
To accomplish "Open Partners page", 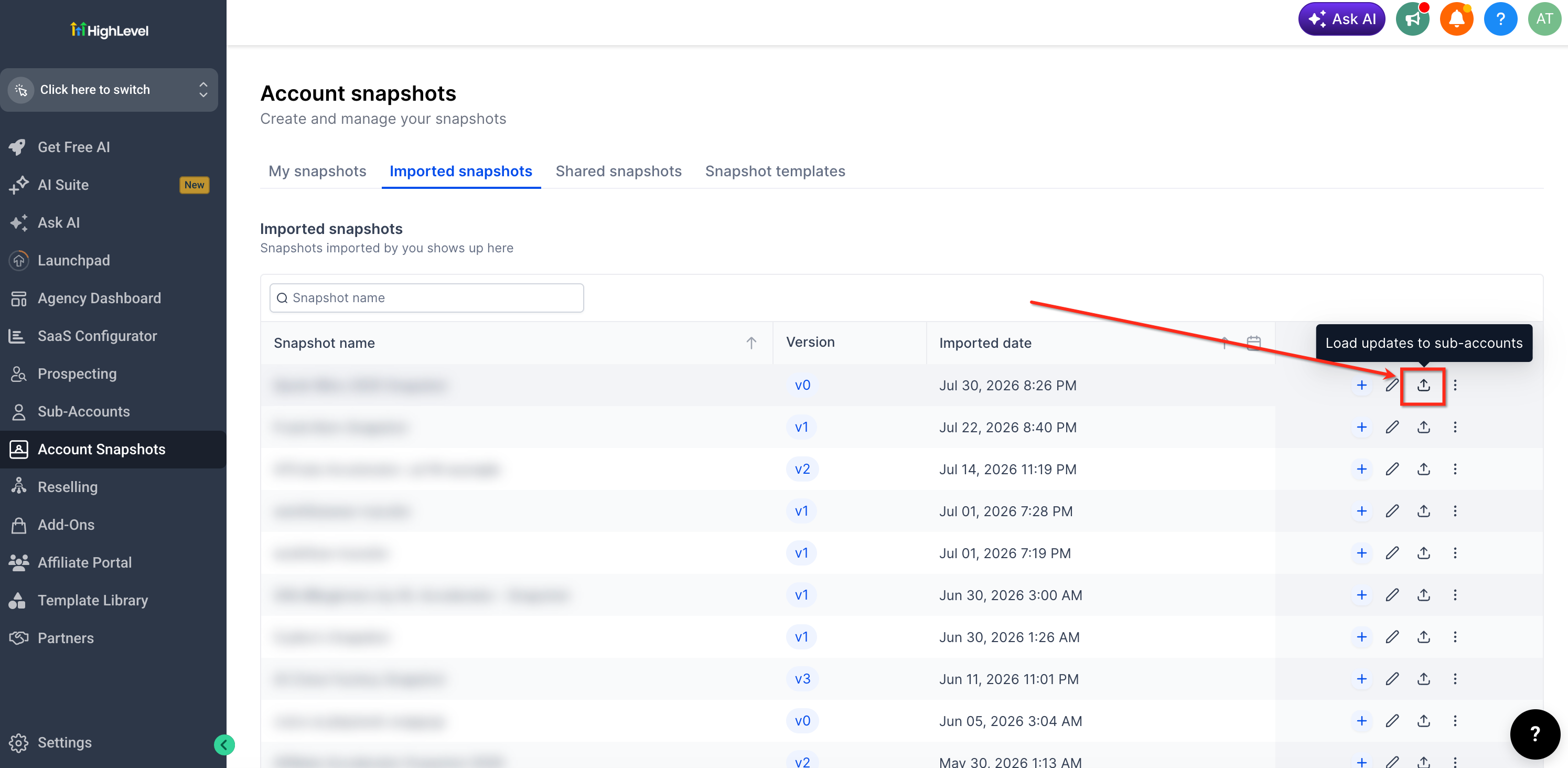I will tap(65, 638).
